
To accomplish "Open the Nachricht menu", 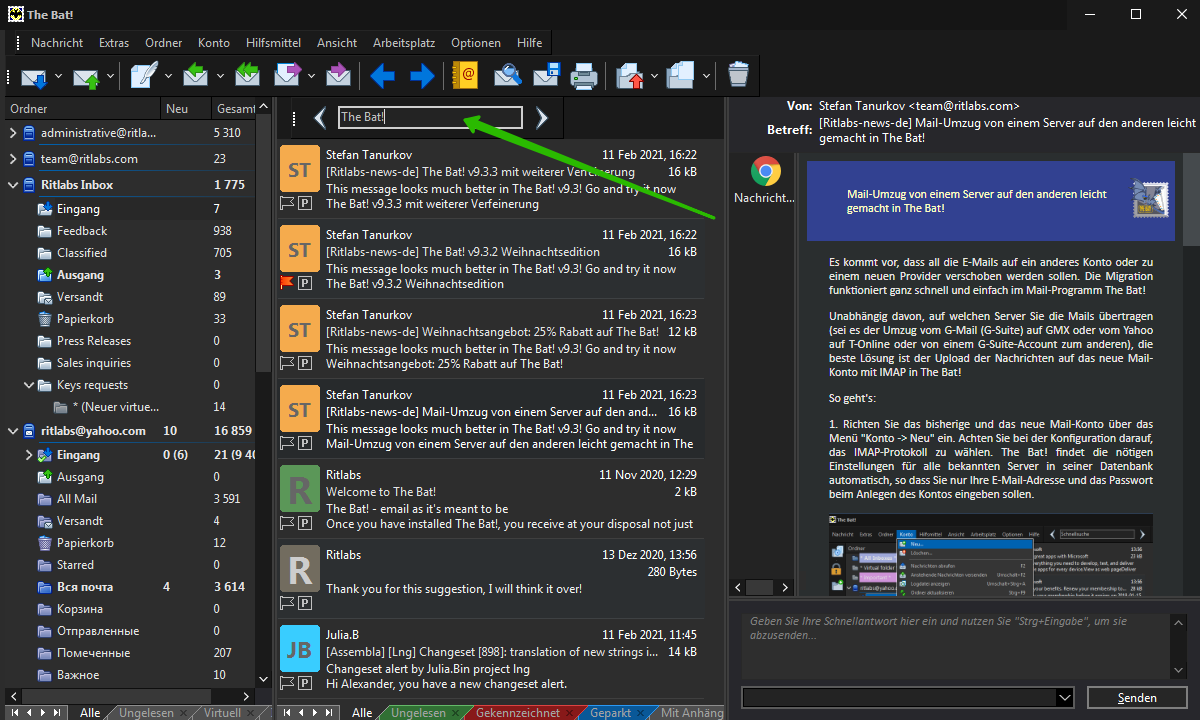I will [x=57, y=43].
